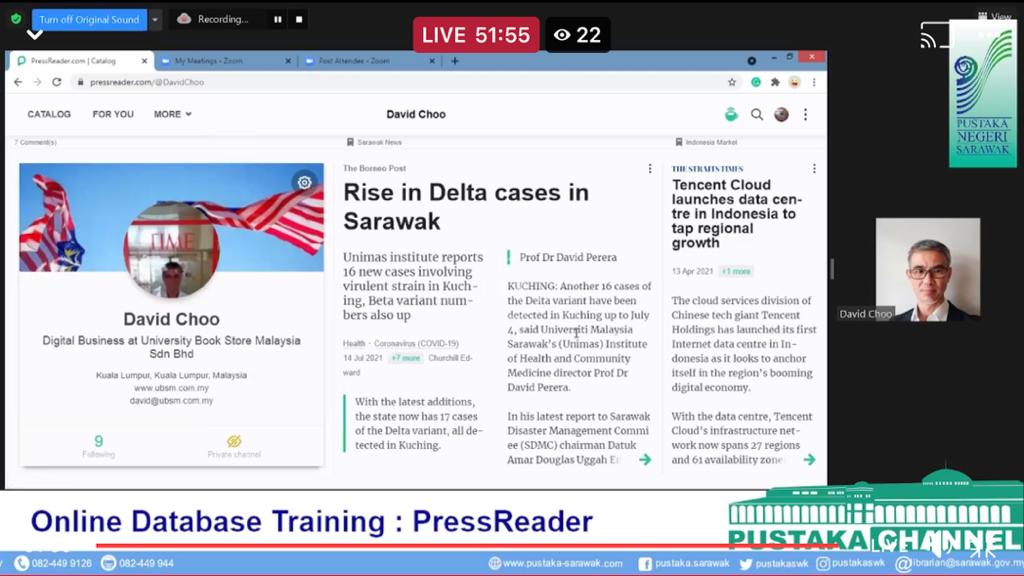Open the Indonesia Market bookmark label
The width and height of the screenshot is (1024, 576).
(x=706, y=142)
